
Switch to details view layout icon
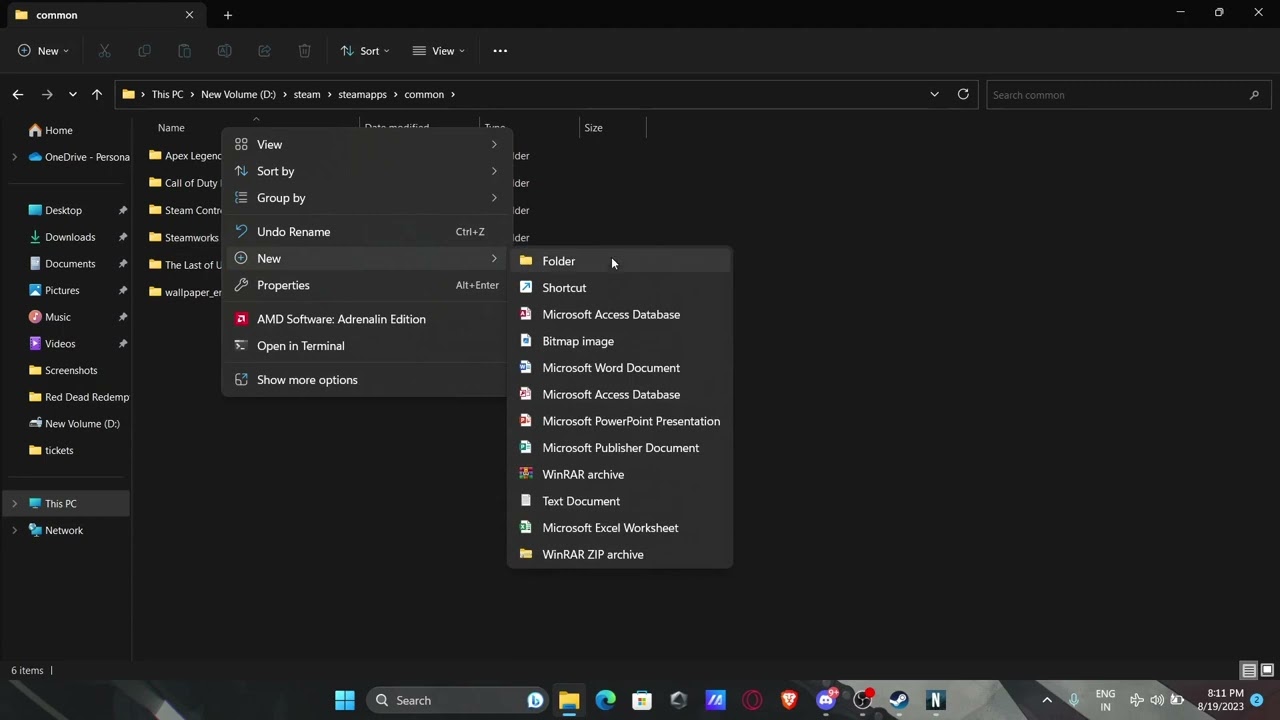coord(1248,670)
